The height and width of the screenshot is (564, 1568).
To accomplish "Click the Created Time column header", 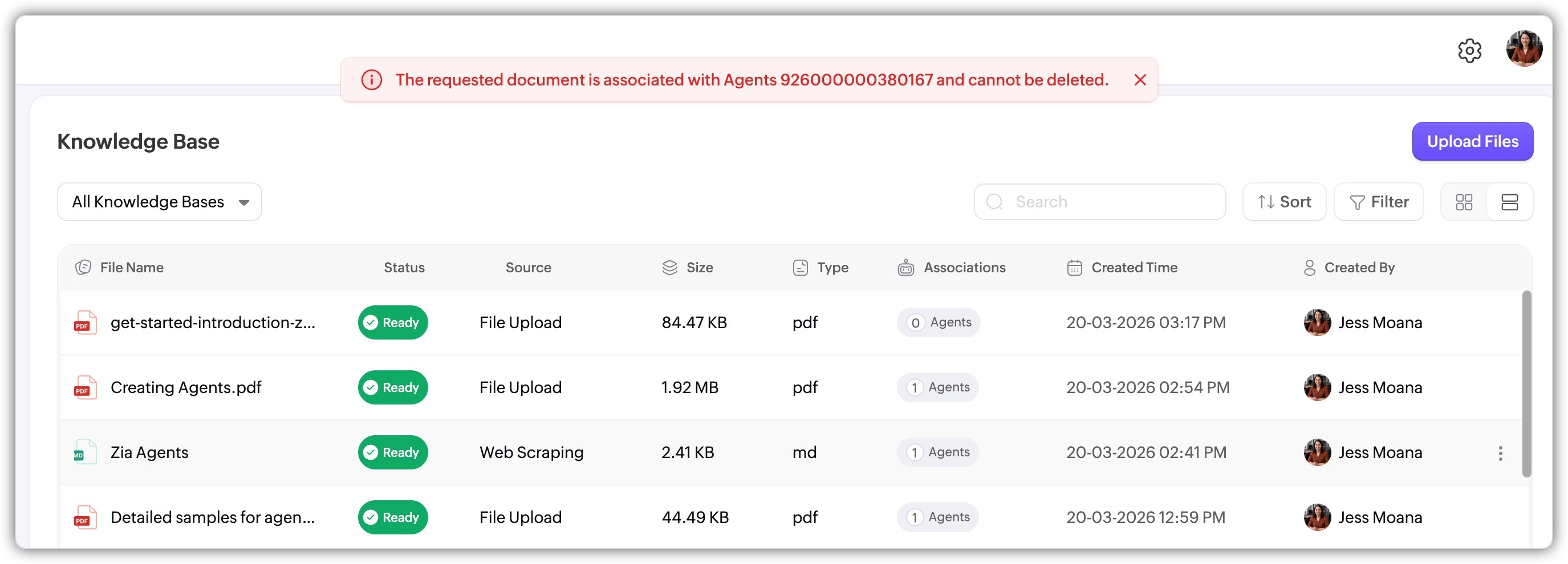I will (x=1134, y=268).
